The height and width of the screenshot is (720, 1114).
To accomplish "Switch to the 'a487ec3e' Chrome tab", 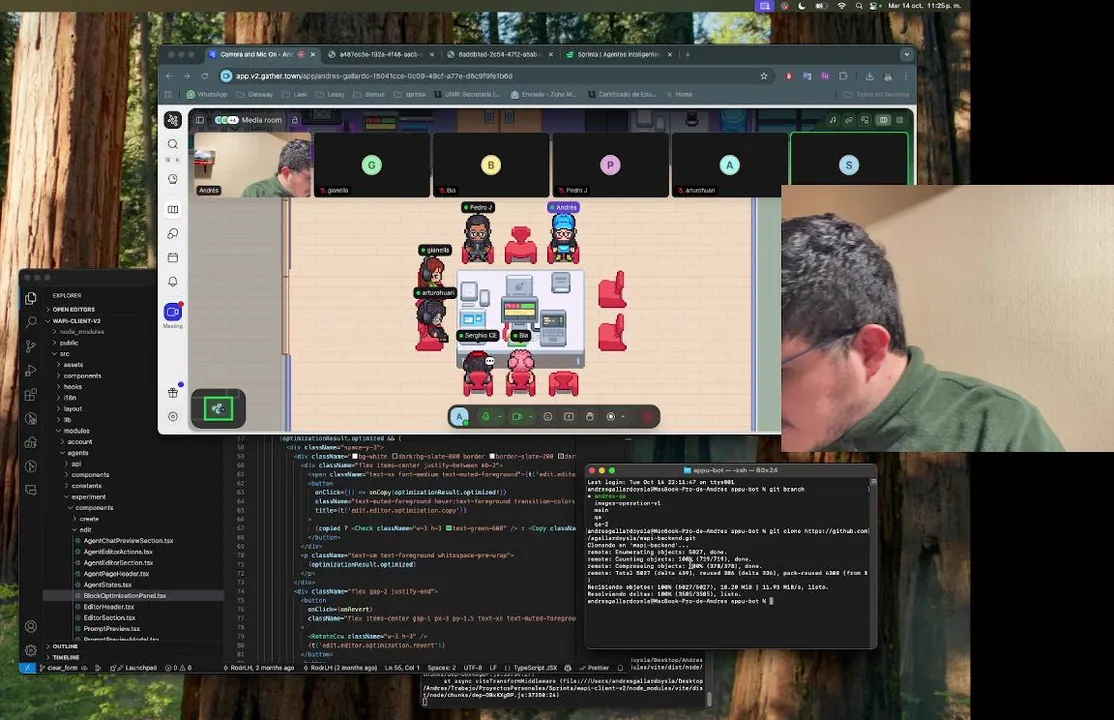I will 381,54.
